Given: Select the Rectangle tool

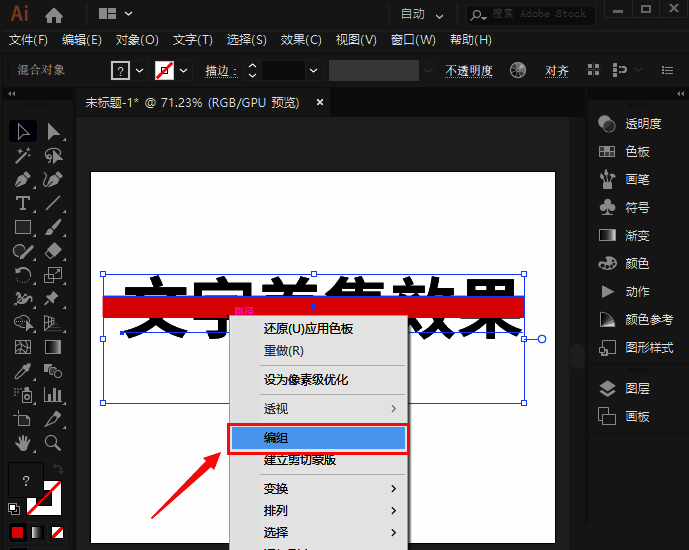Looking at the screenshot, I should click(23, 227).
